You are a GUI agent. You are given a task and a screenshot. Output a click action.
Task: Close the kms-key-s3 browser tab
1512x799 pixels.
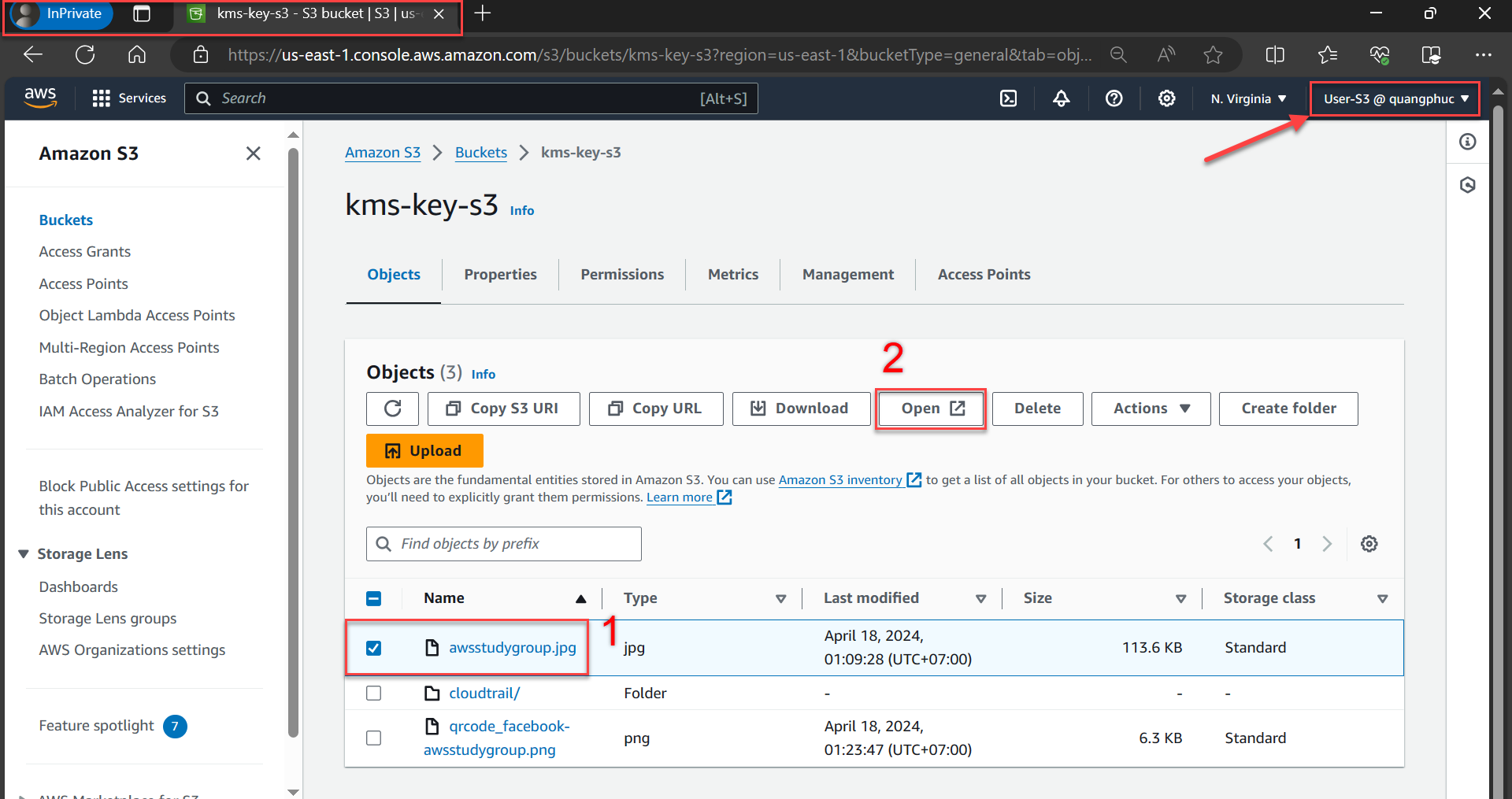[439, 13]
